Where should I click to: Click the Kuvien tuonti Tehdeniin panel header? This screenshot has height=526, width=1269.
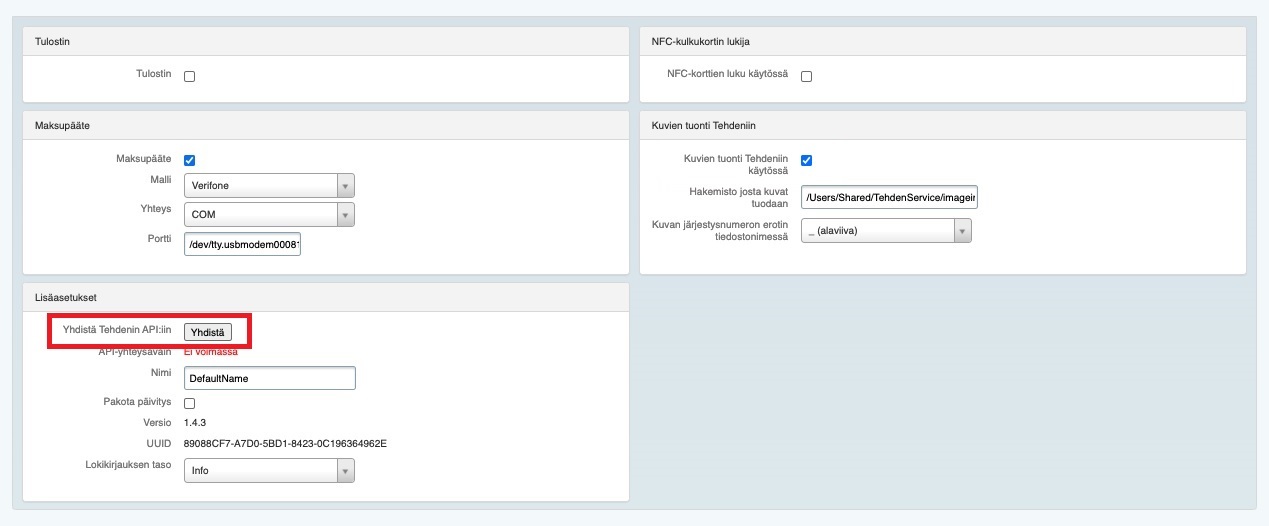tap(707, 125)
